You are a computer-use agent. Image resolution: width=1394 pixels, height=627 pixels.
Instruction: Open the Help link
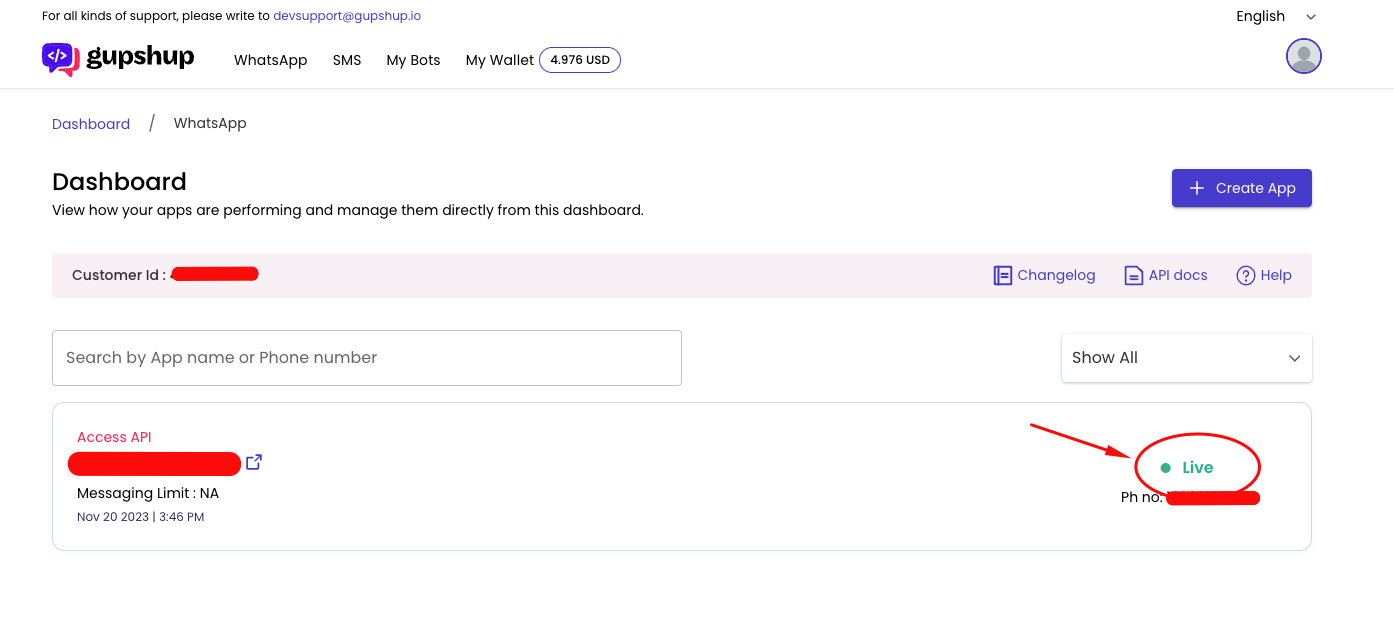tap(1276, 275)
